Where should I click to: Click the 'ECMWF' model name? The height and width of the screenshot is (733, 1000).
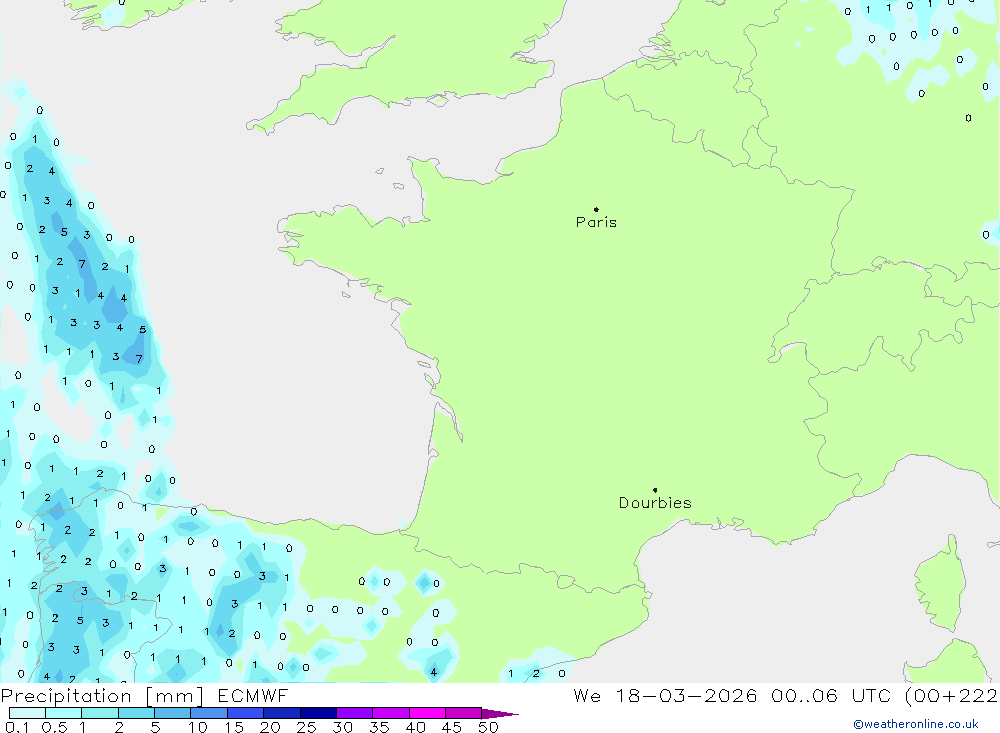point(253,696)
